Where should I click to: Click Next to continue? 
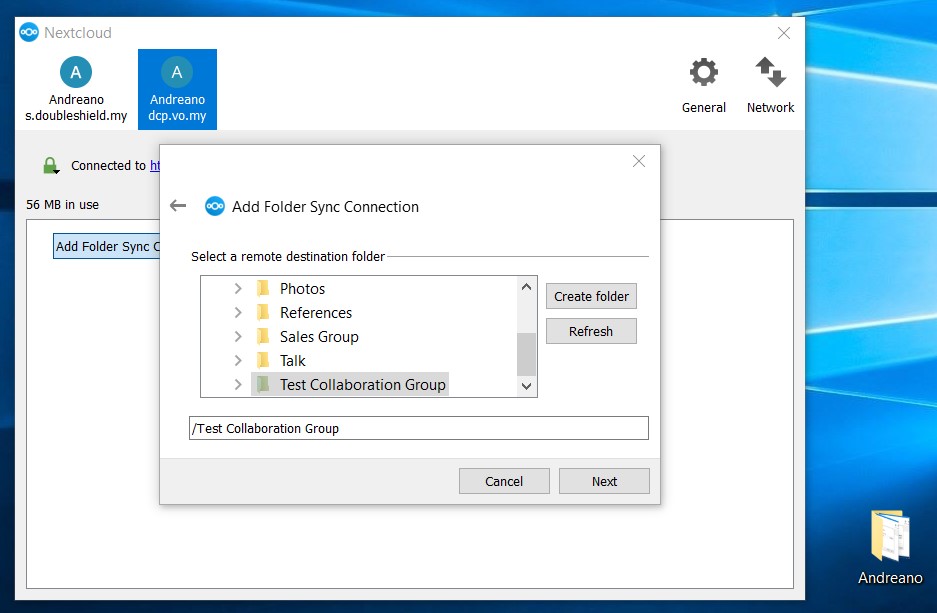coord(604,481)
